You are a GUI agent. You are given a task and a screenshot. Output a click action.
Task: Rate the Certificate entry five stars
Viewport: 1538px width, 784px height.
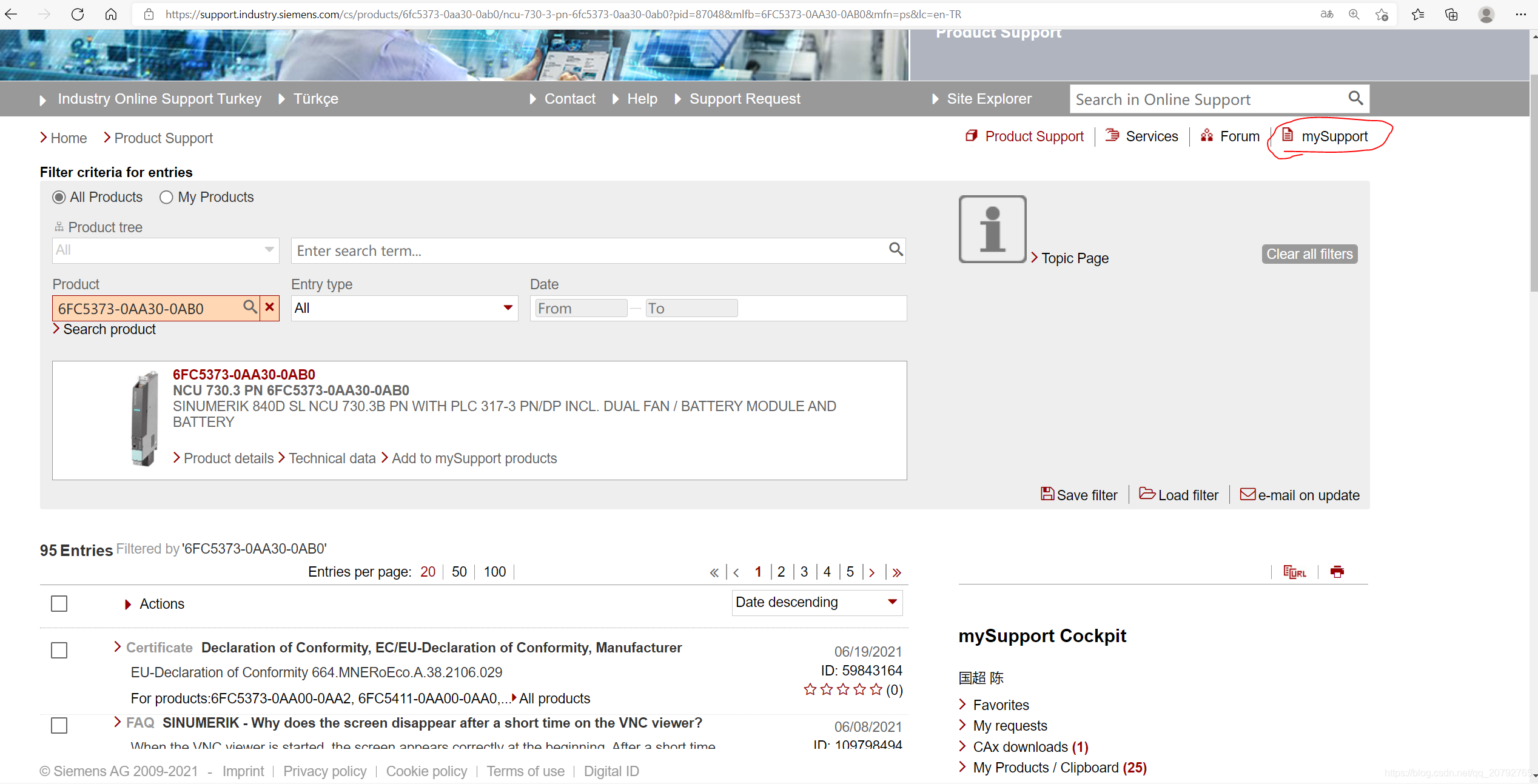click(x=876, y=689)
